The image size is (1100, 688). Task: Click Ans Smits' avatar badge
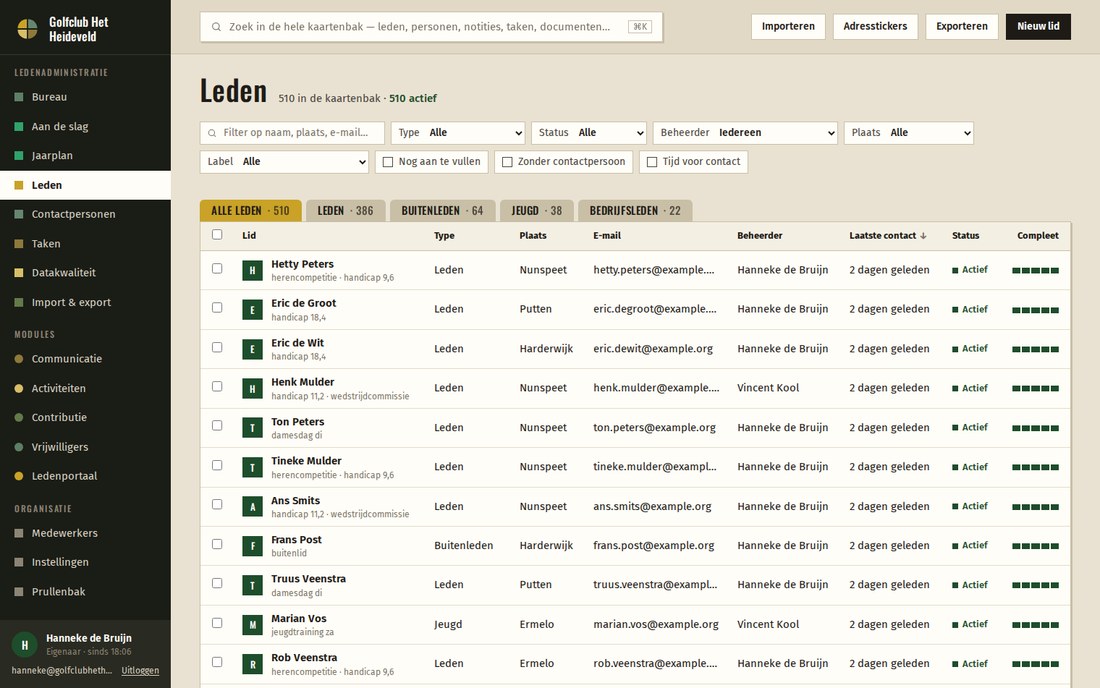[x=253, y=506]
